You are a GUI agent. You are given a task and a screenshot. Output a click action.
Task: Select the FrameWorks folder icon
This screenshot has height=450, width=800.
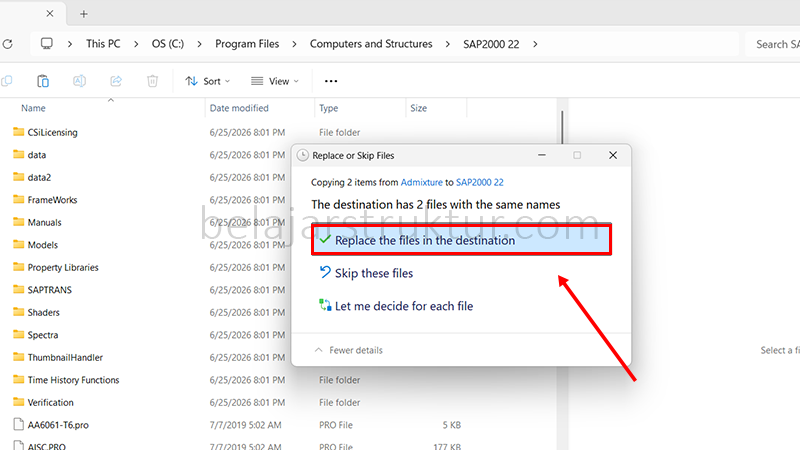point(19,199)
